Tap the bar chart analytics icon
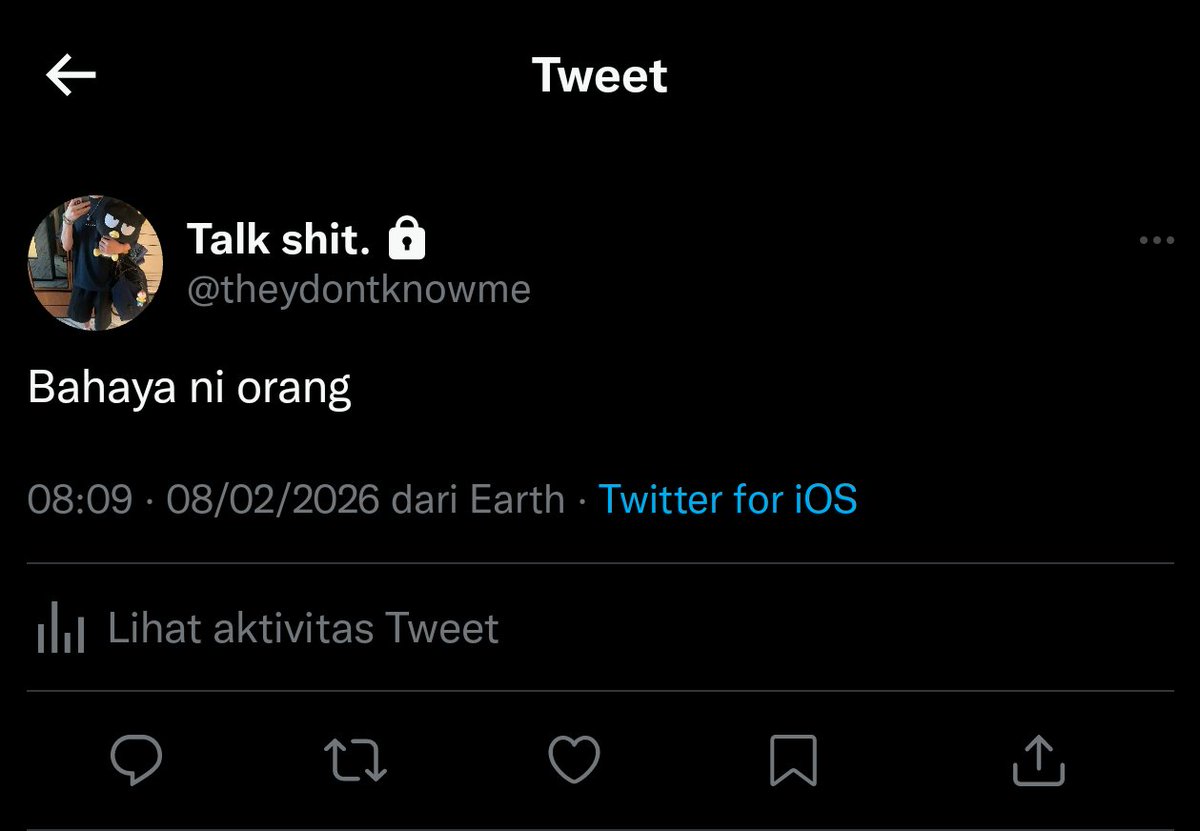The width and height of the screenshot is (1200, 831). coord(60,630)
